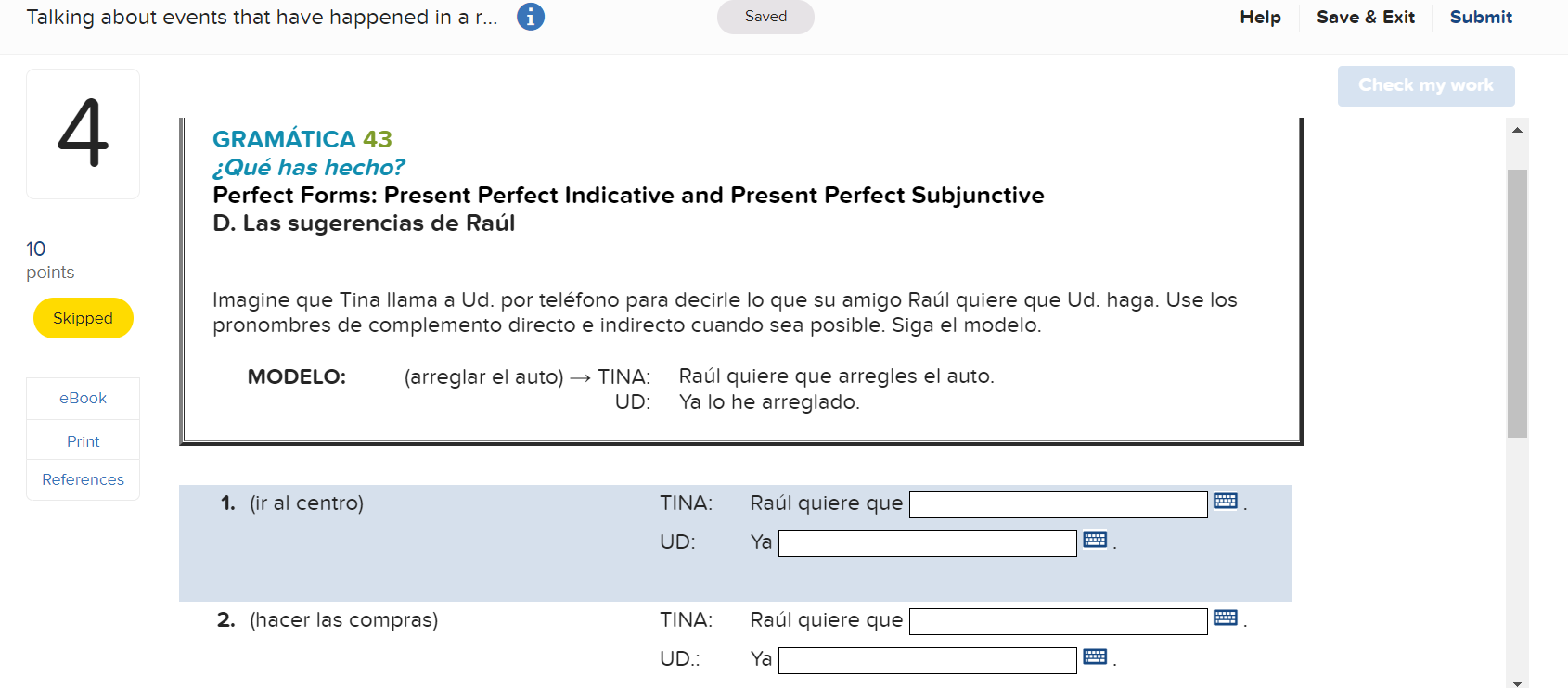Focus the question 2 'Ya' answer field
The width and height of the screenshot is (1568, 688).
[x=927, y=660]
